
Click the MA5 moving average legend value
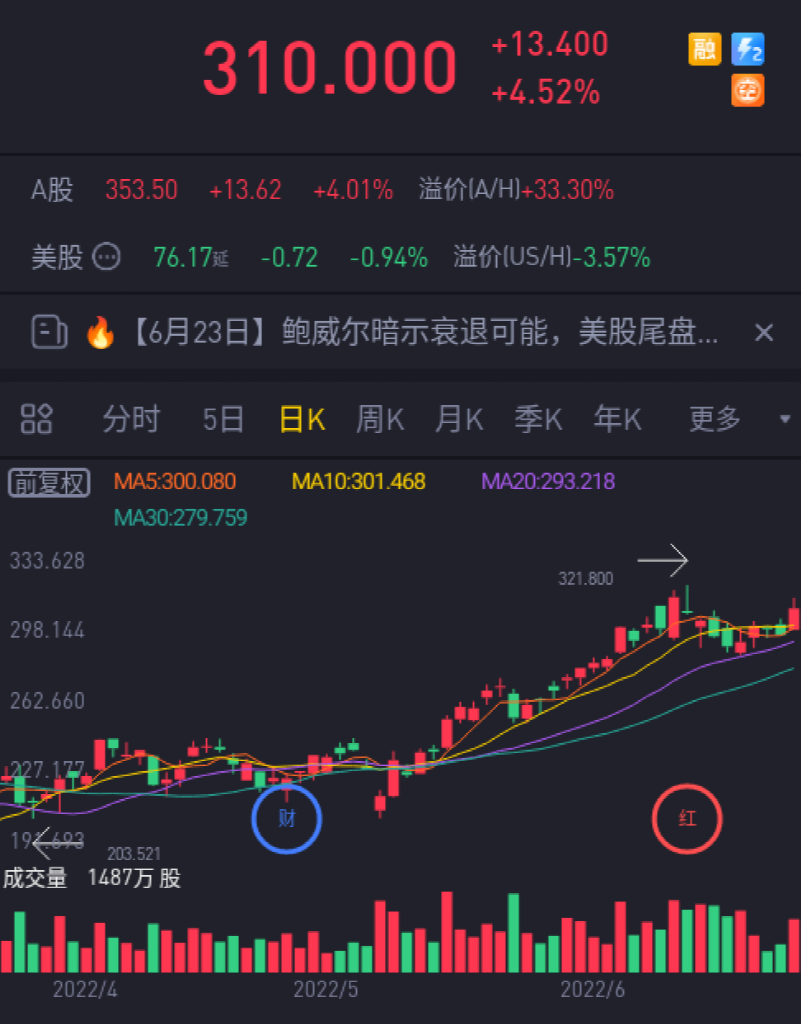[x=176, y=482]
